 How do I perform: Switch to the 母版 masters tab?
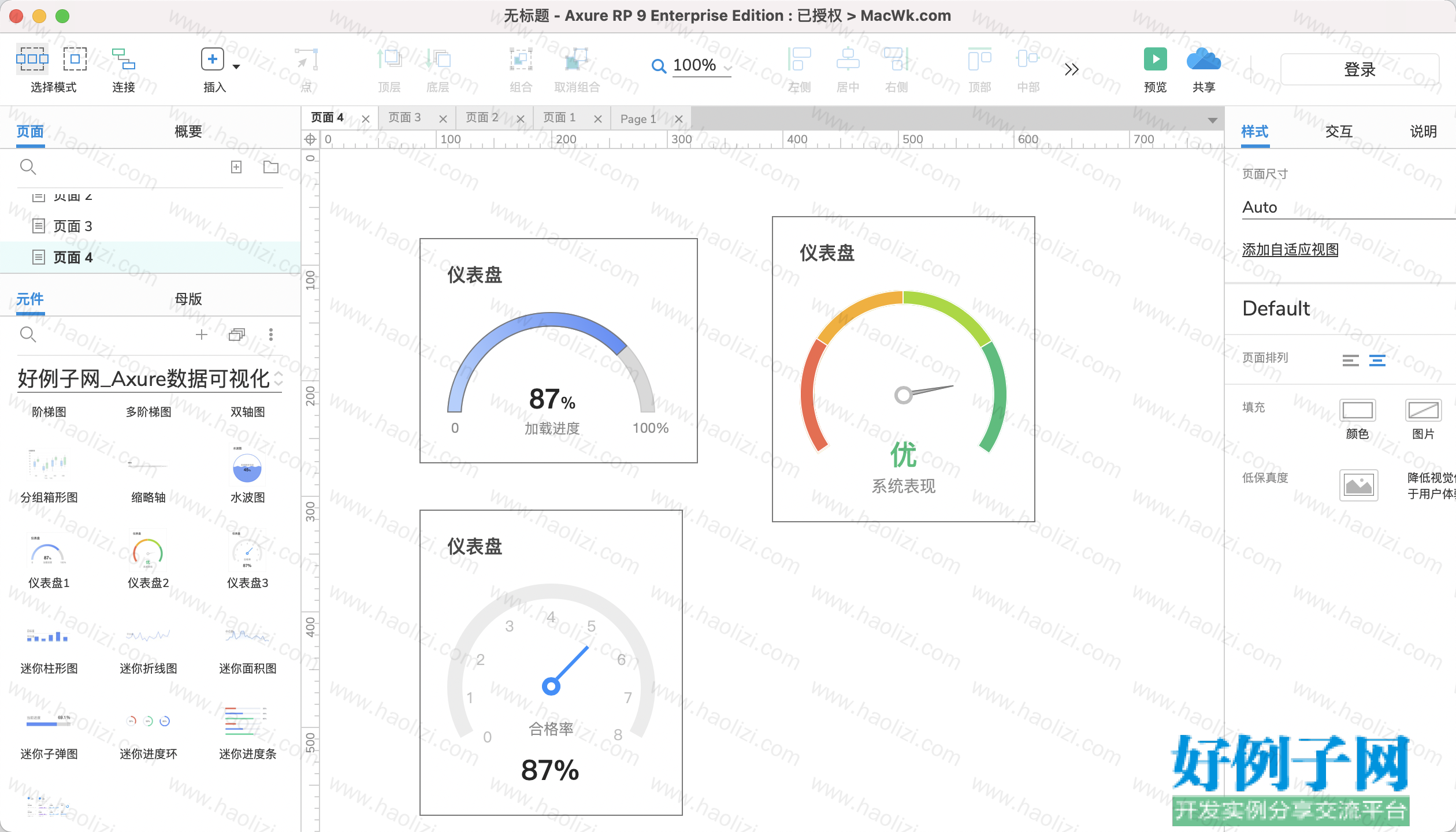(x=188, y=299)
